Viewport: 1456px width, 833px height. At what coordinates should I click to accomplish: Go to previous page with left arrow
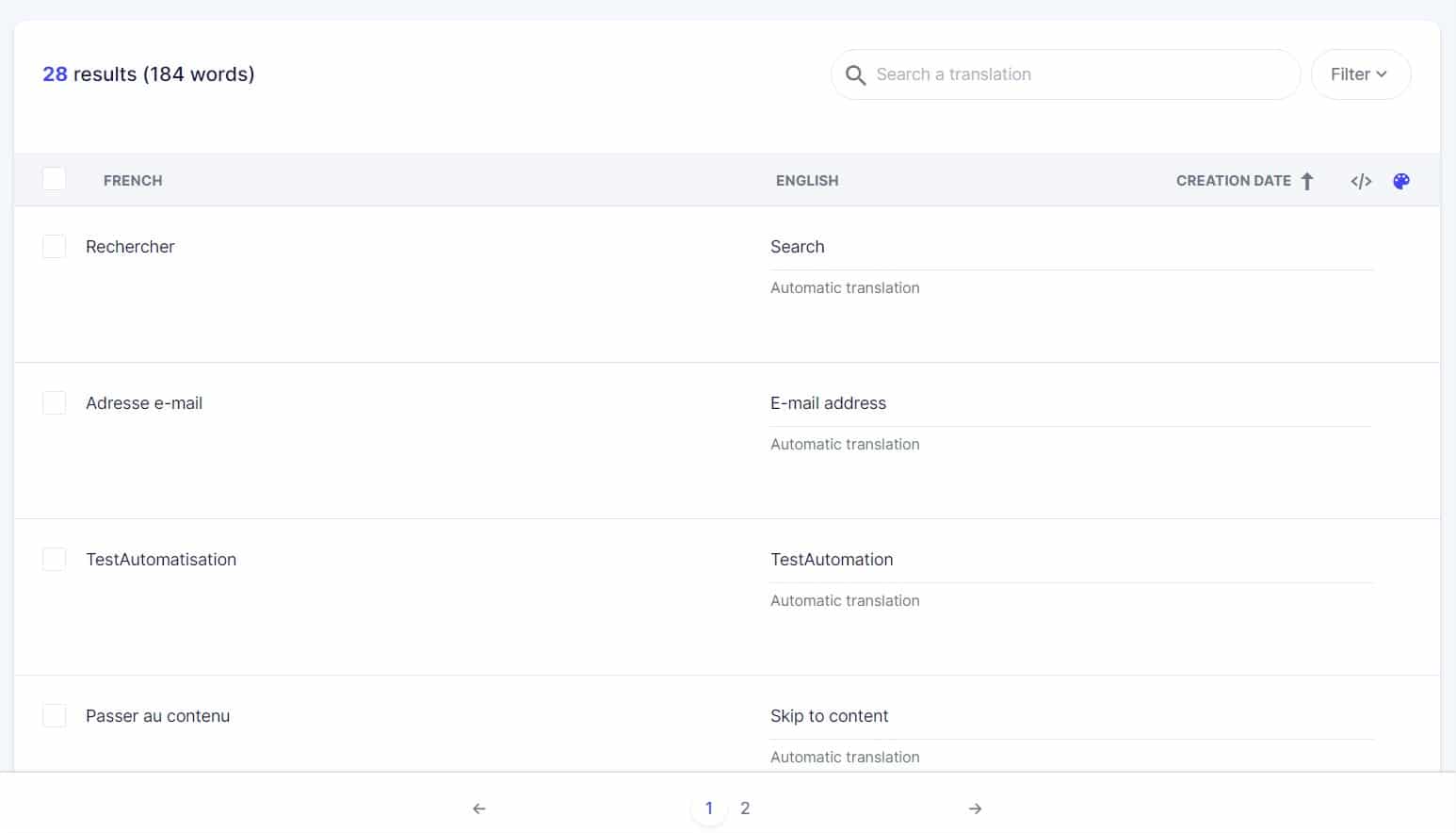[479, 808]
